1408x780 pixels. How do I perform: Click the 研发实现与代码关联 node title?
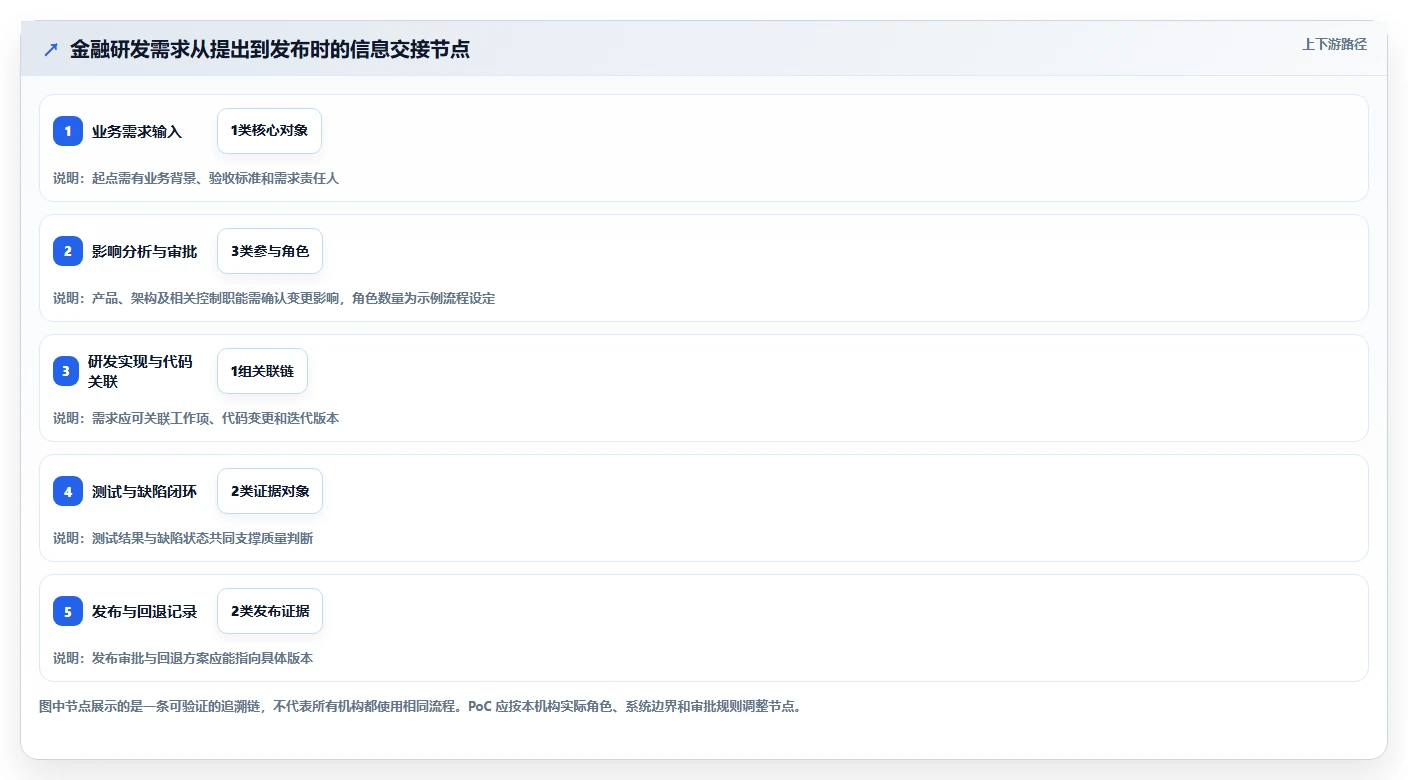click(x=140, y=371)
